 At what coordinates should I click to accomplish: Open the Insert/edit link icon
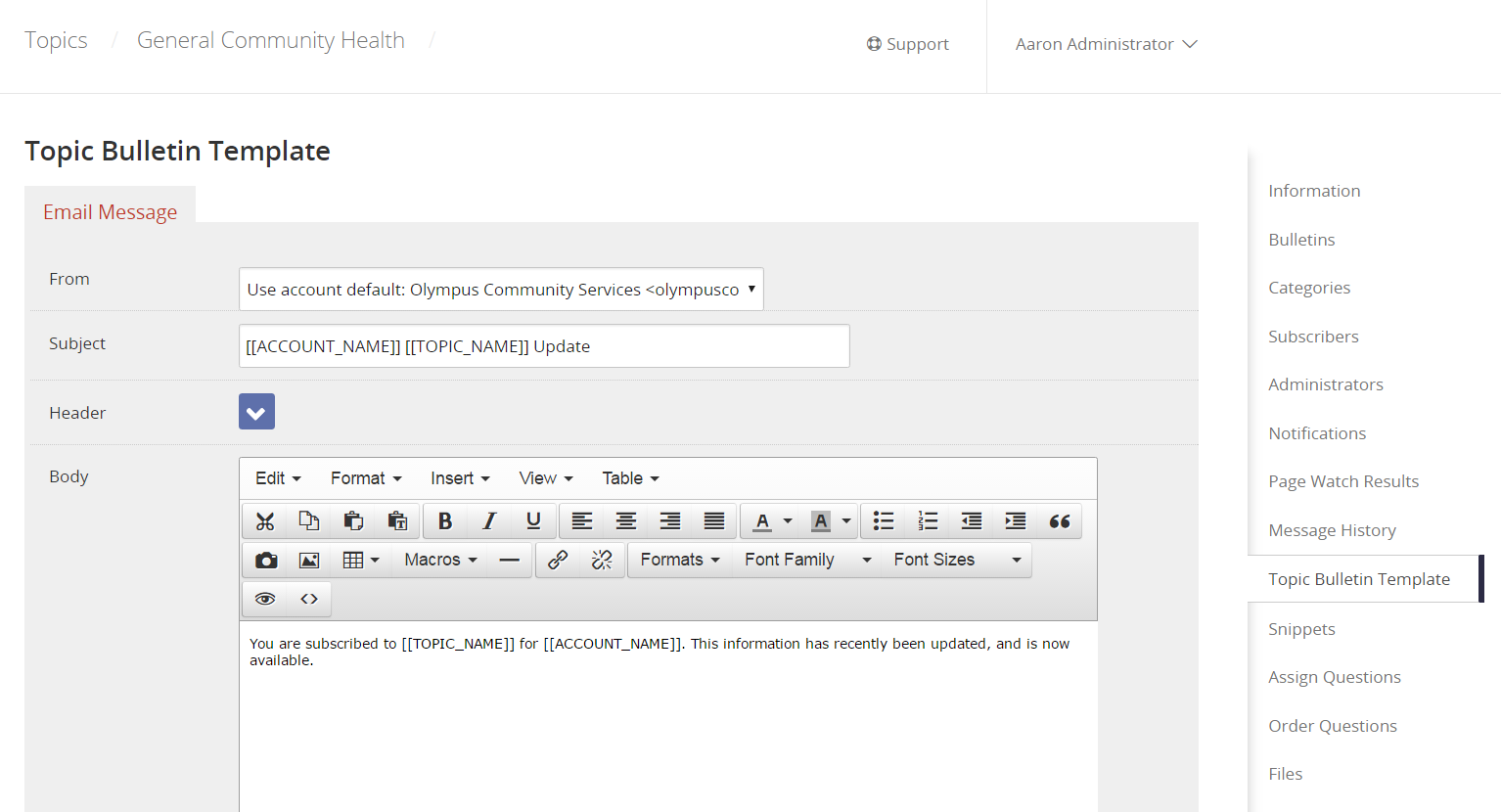pos(558,559)
